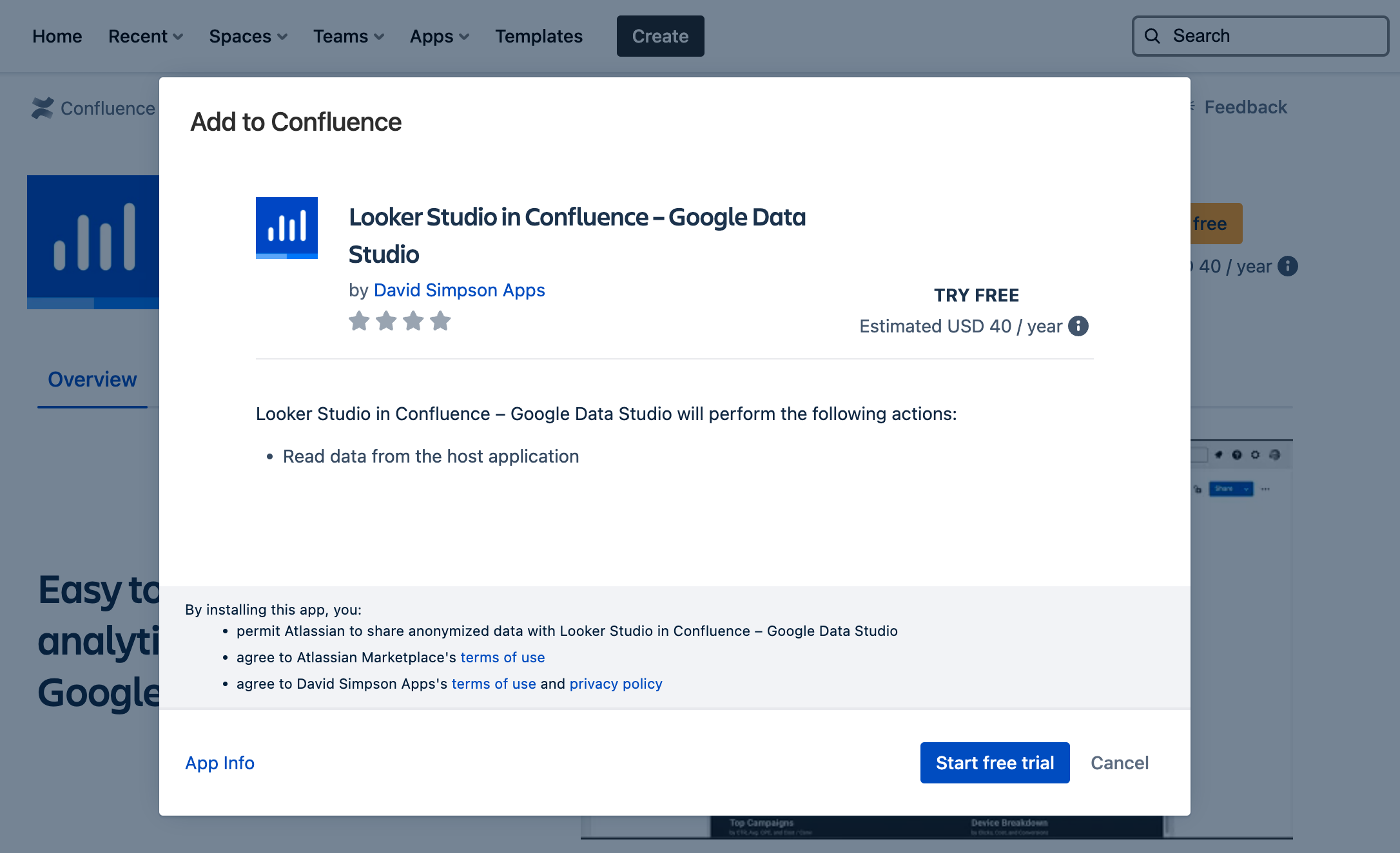Open David Simpson Apps vendor link
The image size is (1400, 853).
(459, 290)
